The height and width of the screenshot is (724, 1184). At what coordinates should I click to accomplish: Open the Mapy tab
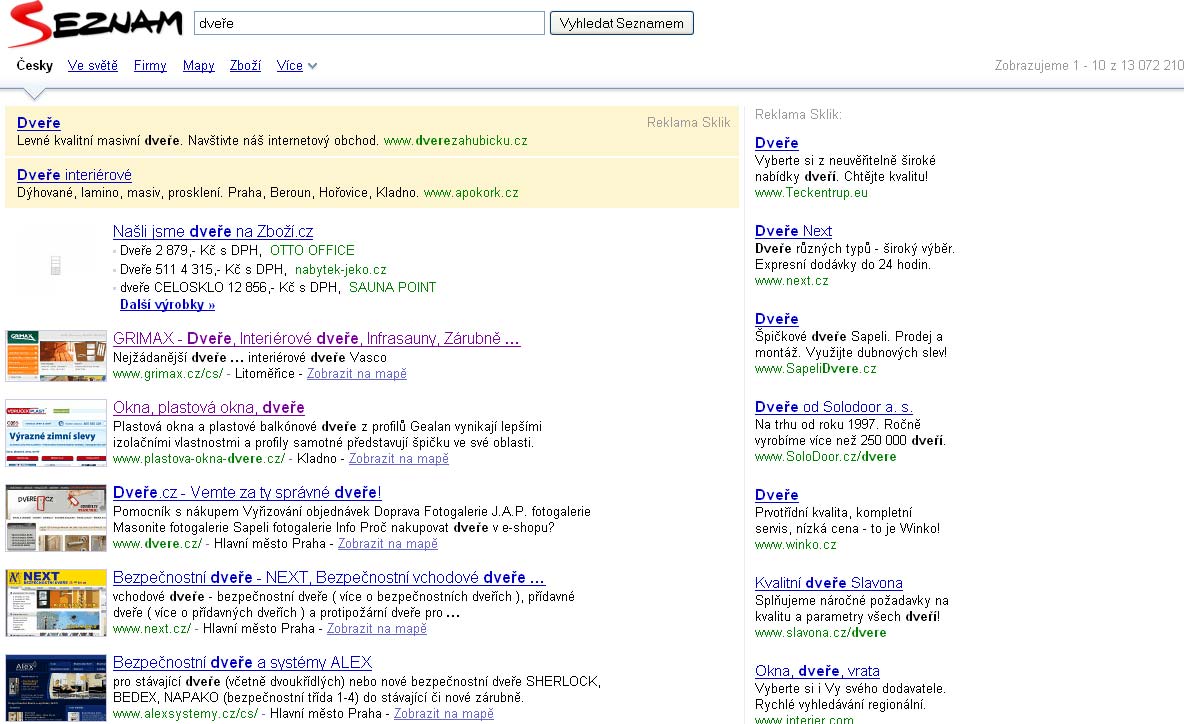pos(199,66)
